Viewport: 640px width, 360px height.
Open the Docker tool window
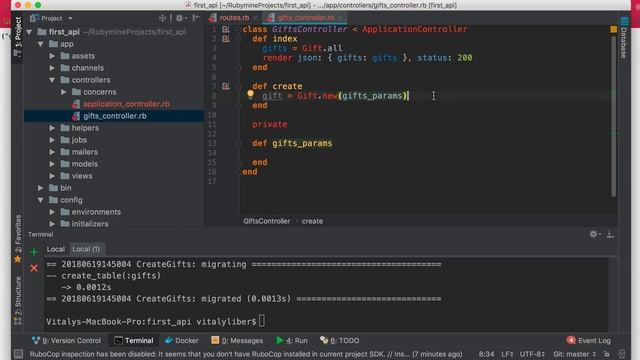182,340
